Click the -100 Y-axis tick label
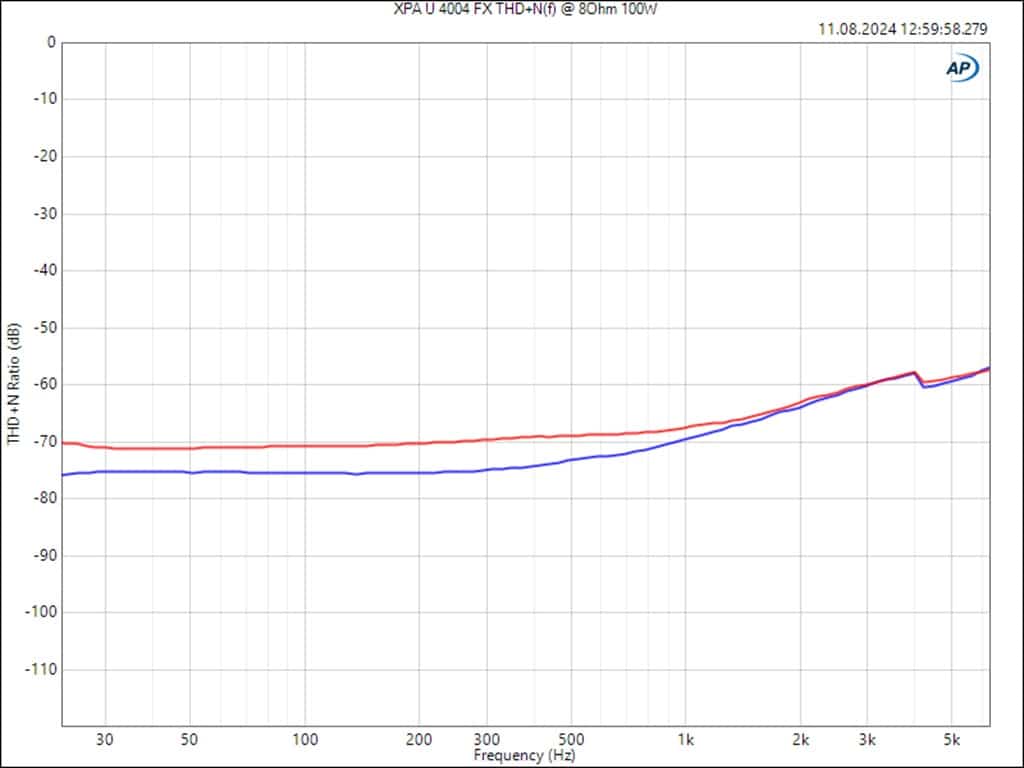The image size is (1024, 768). (41, 613)
